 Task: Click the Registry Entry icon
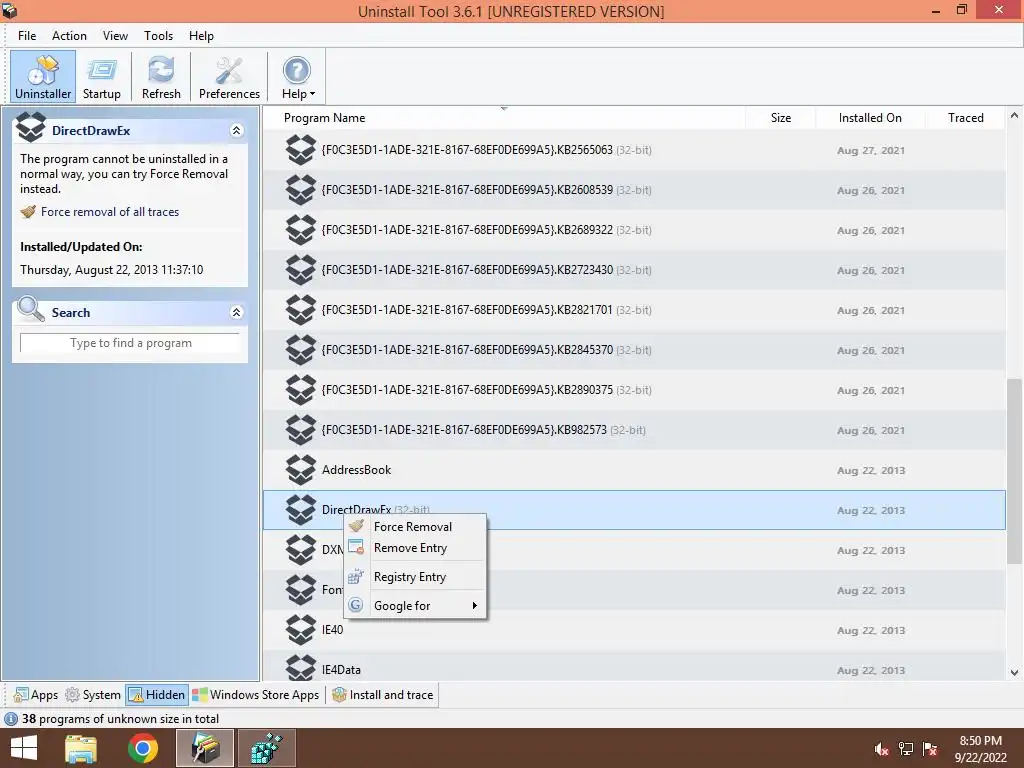point(356,576)
